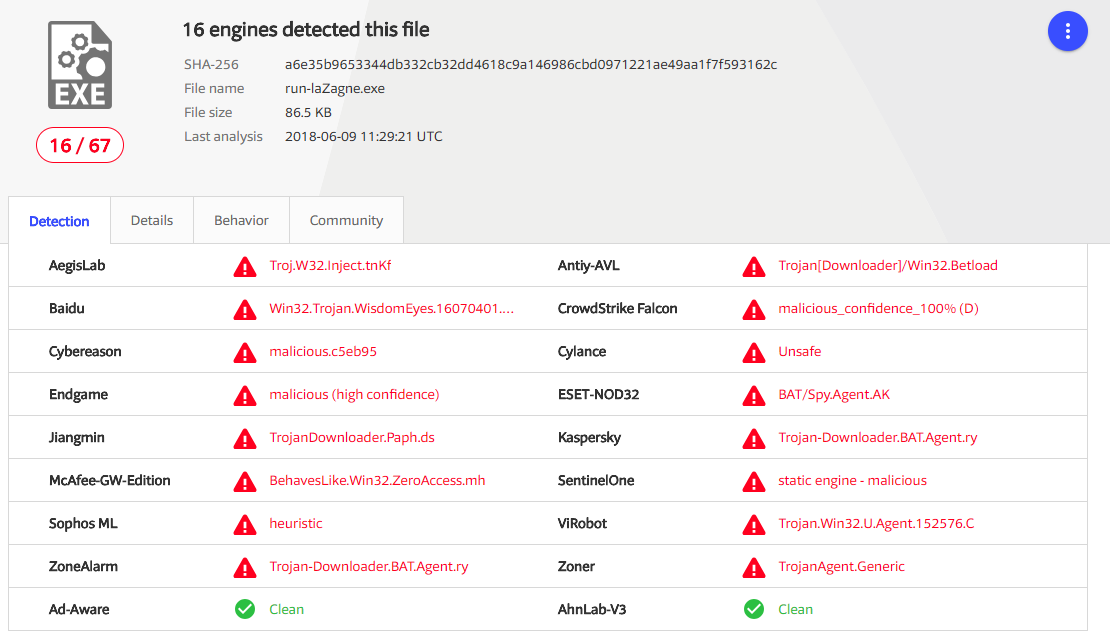Click the Cybereason engine name
This screenshot has height=631, width=1110.
click(x=85, y=352)
